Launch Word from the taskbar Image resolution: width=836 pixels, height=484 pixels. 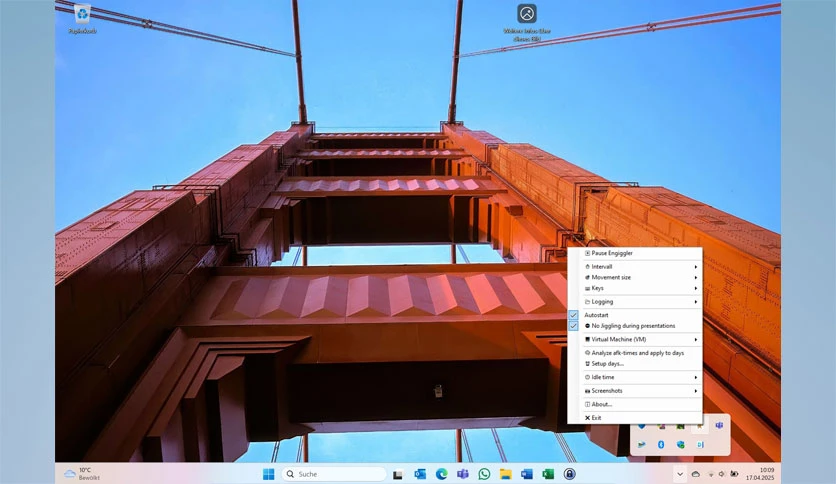tap(527, 474)
